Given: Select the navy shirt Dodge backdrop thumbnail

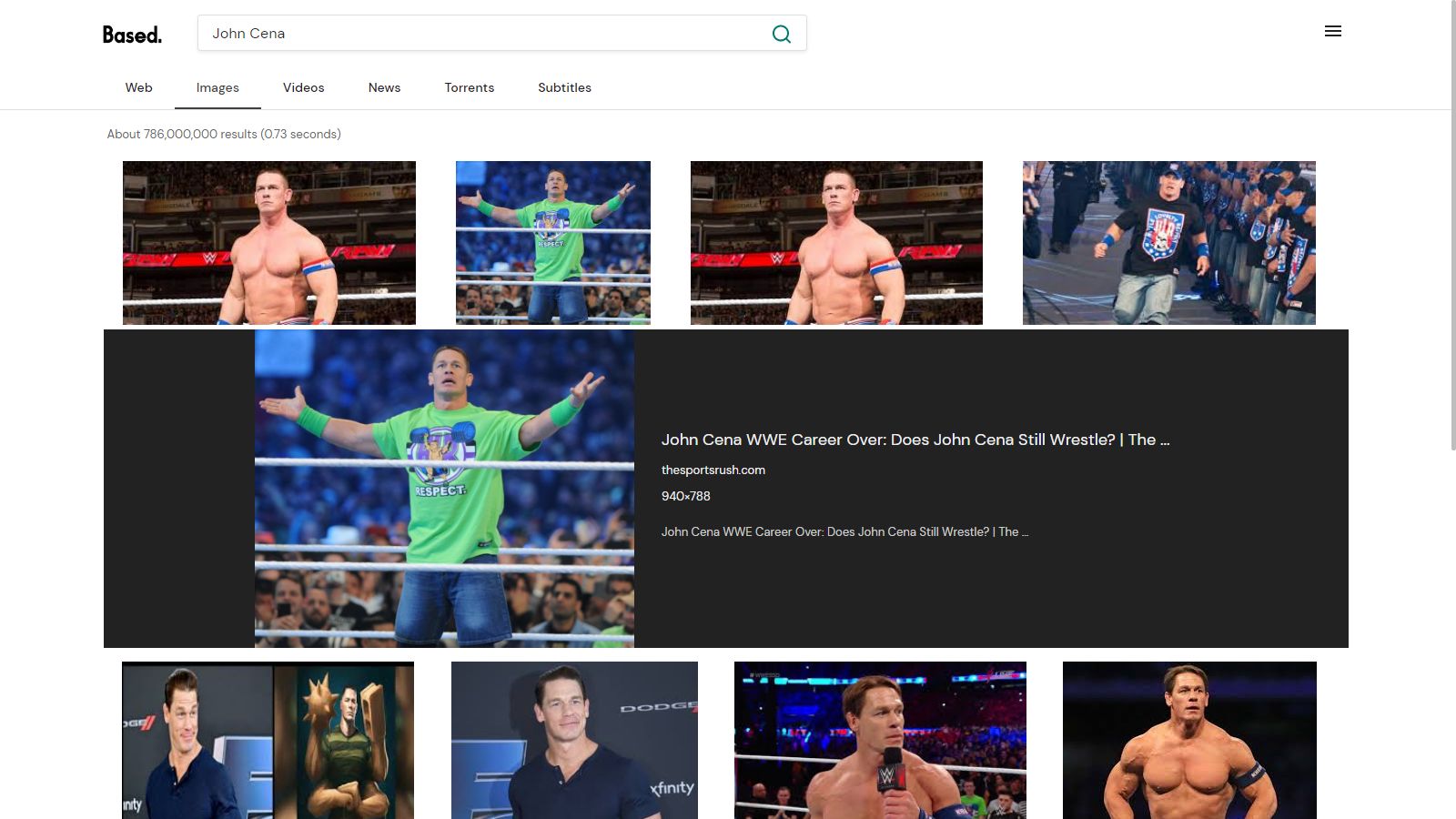Looking at the screenshot, I should click(x=574, y=740).
